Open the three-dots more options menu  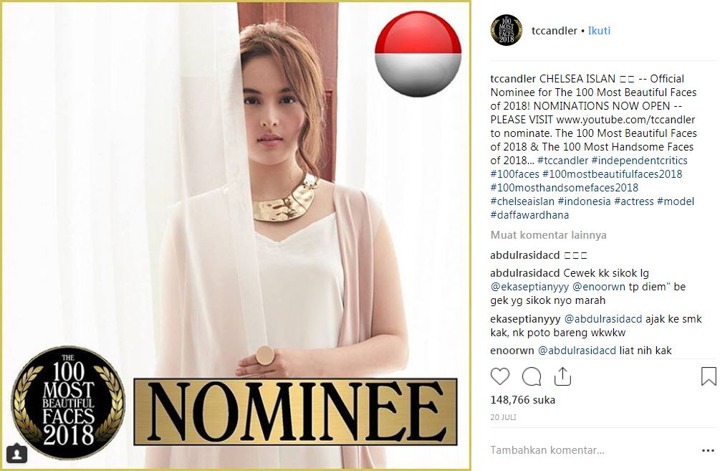(708, 450)
